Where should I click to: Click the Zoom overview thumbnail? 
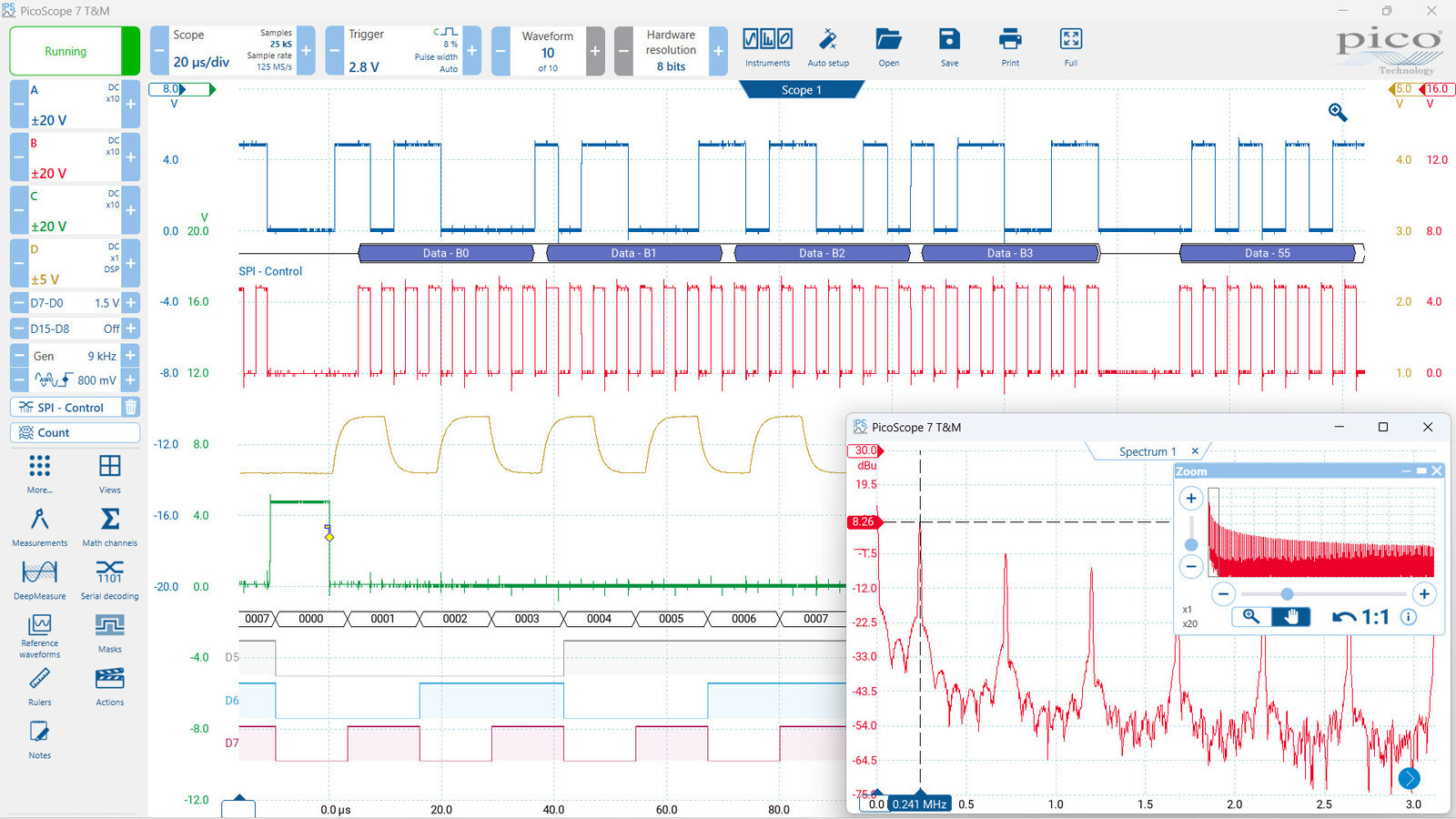1321,532
